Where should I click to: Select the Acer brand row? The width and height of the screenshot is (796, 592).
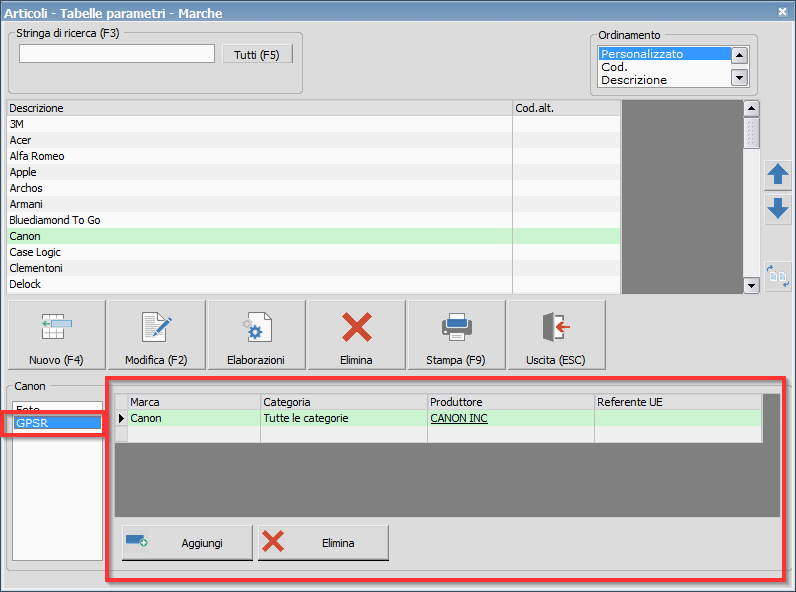(x=314, y=140)
